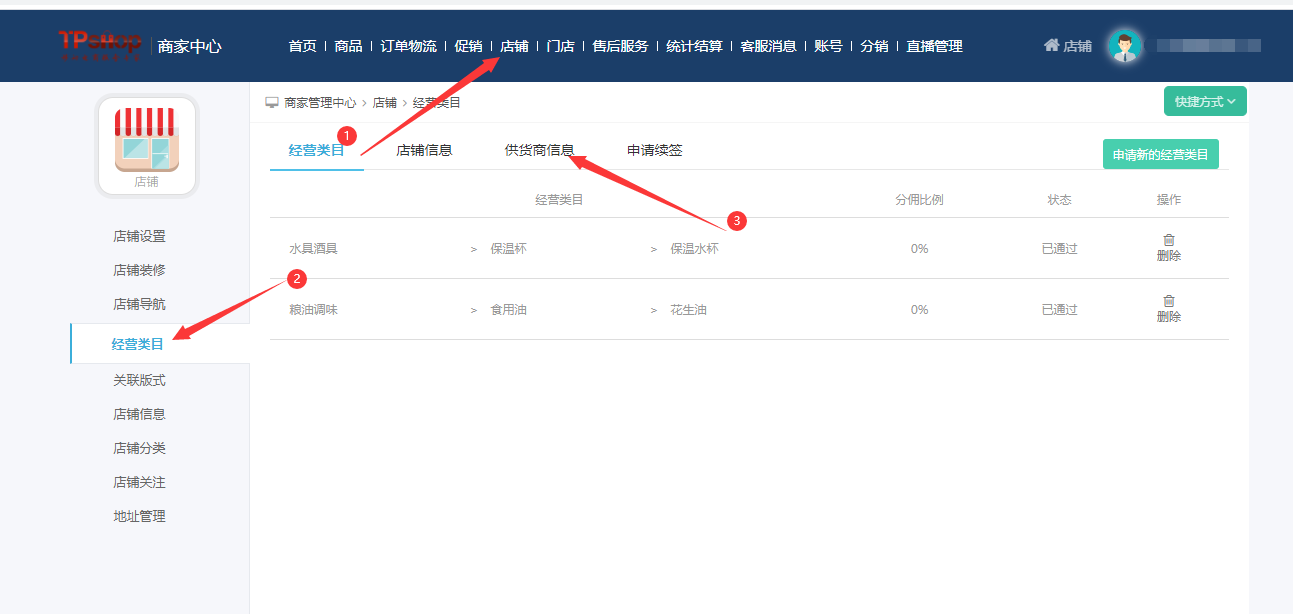The height and width of the screenshot is (614, 1293).
Task: Delete the 保温水杯 category row
Action: coord(1168,247)
